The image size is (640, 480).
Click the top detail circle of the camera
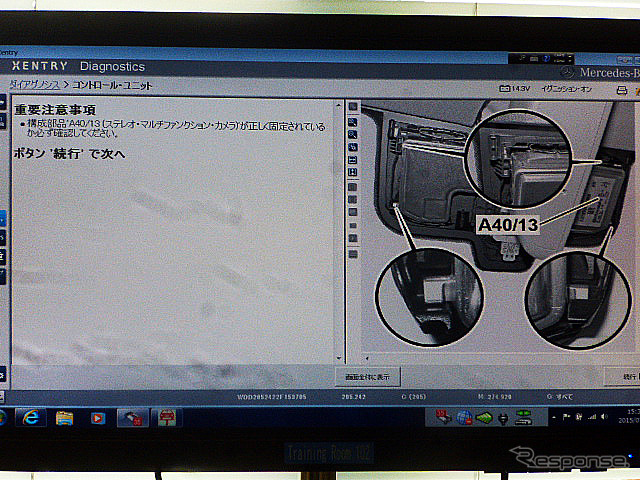(518, 160)
